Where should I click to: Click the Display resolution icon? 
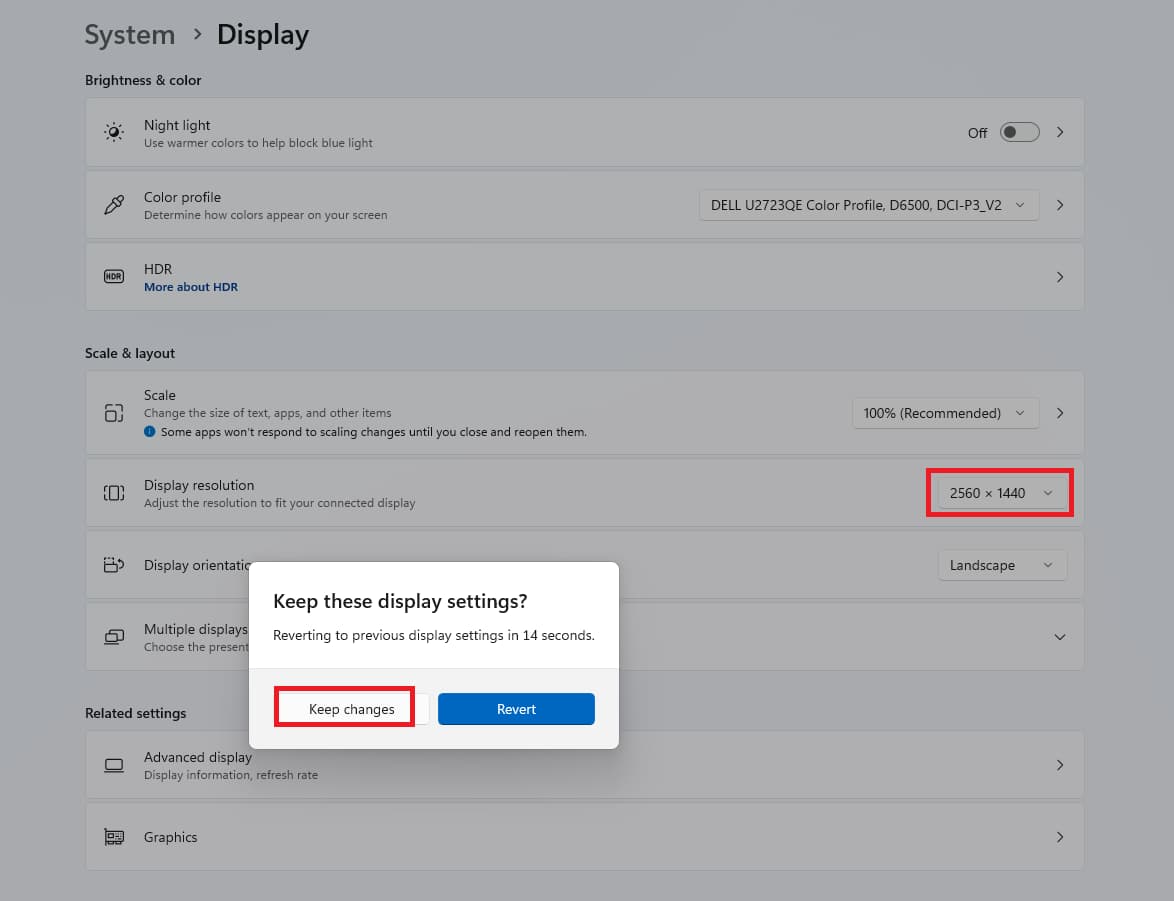[114, 493]
